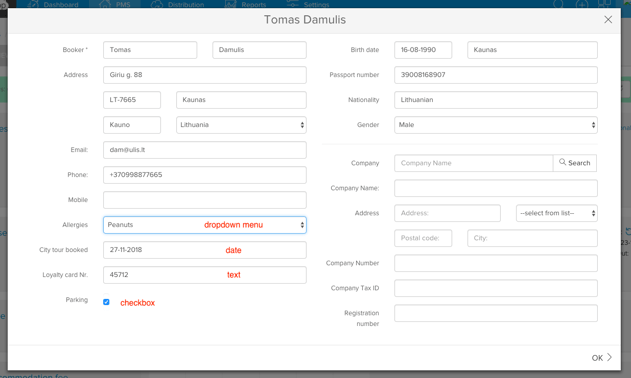Click the company Postal code: field
This screenshot has height=378, width=631.
423,238
